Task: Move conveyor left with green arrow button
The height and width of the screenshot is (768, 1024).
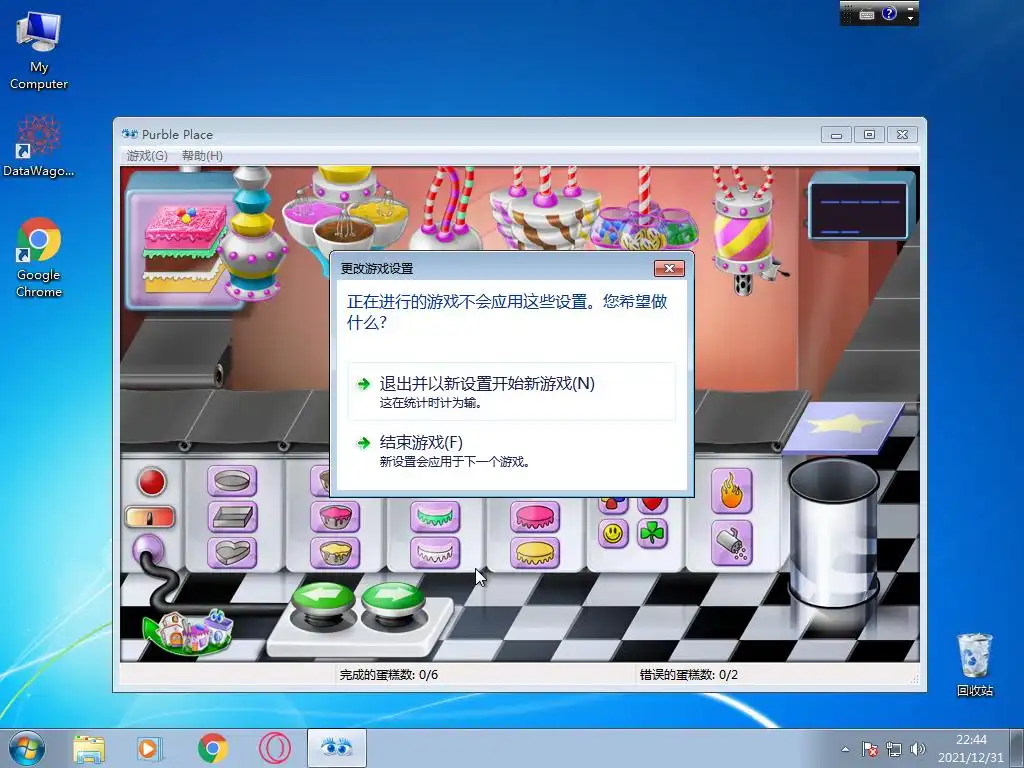Action: pos(323,600)
